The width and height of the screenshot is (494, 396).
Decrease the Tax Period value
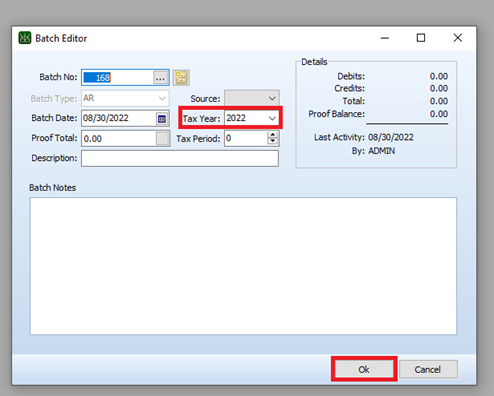(273, 141)
